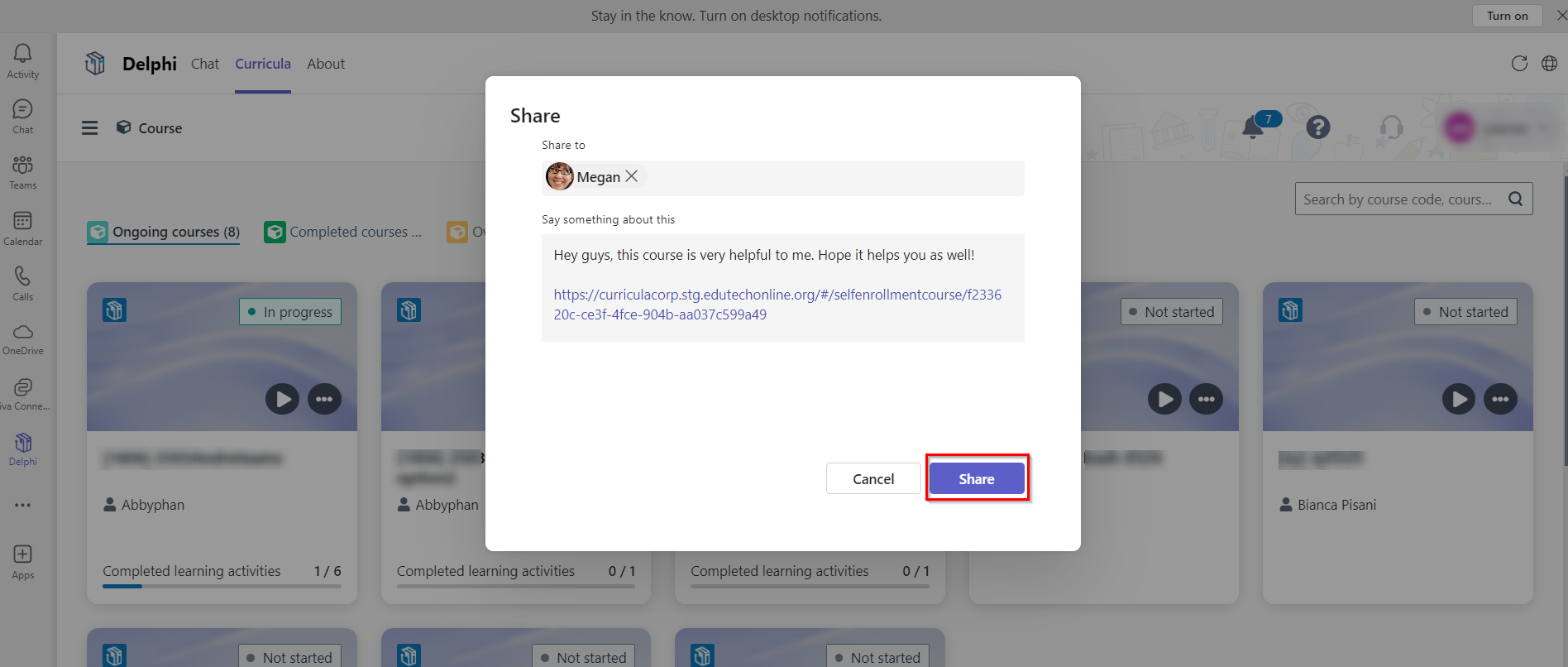The height and width of the screenshot is (667, 1568).
Task: Switch to the About tab
Action: [x=326, y=64]
